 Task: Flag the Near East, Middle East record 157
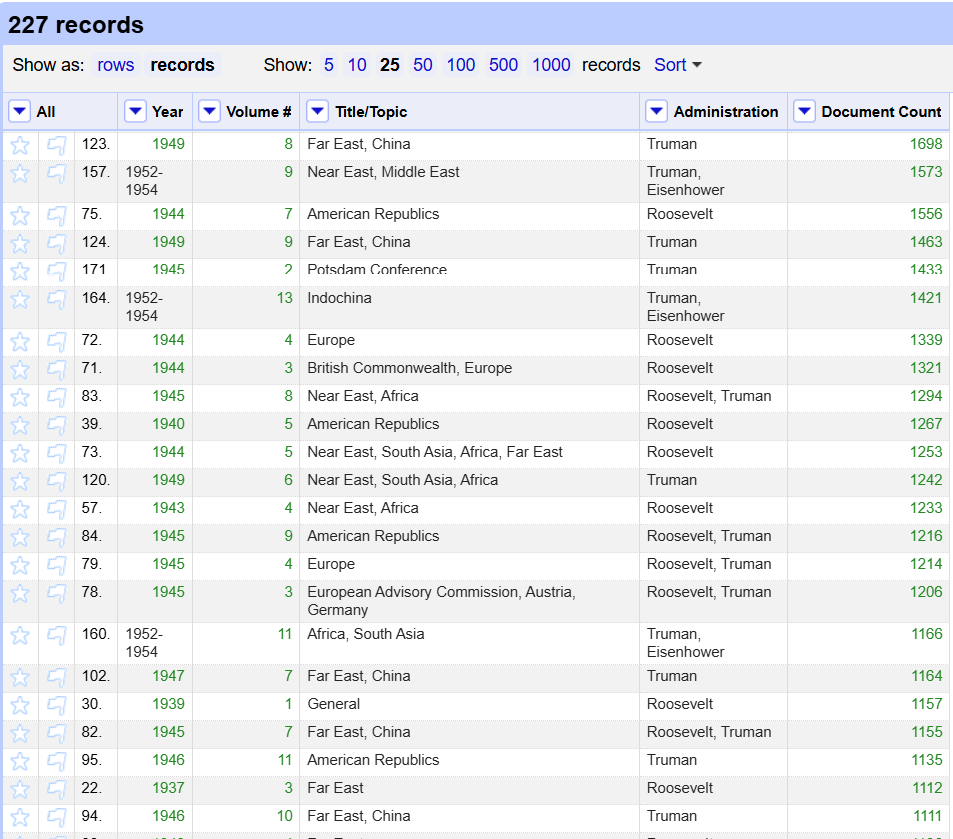coord(57,173)
